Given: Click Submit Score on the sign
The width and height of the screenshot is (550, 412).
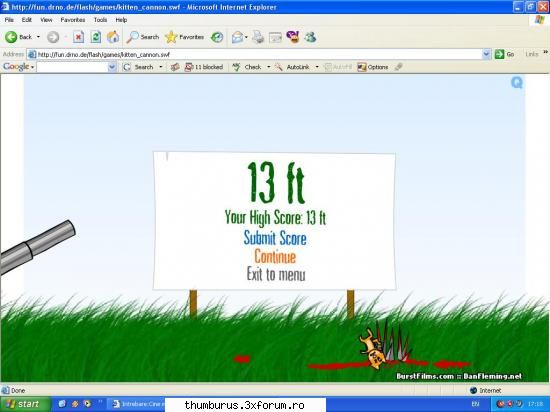Looking at the screenshot, I should pos(275,238).
